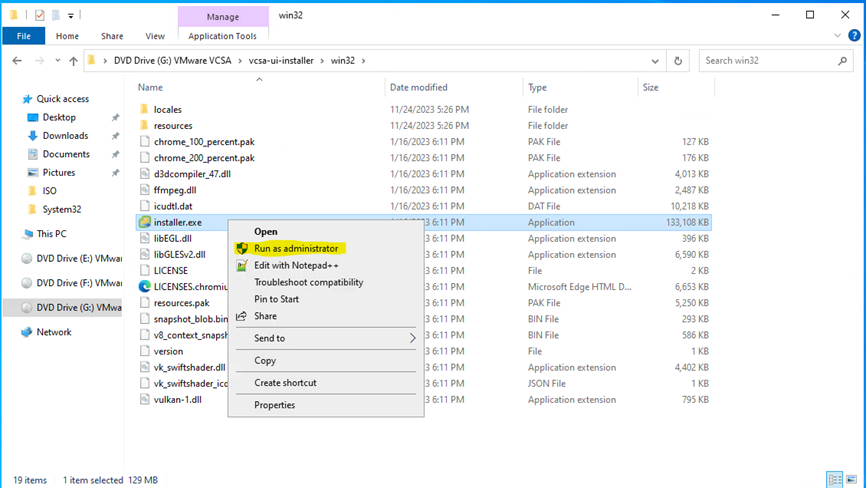Image resolution: width=866 pixels, height=488 pixels.
Task: Click the Back navigation arrow
Action: (17, 61)
